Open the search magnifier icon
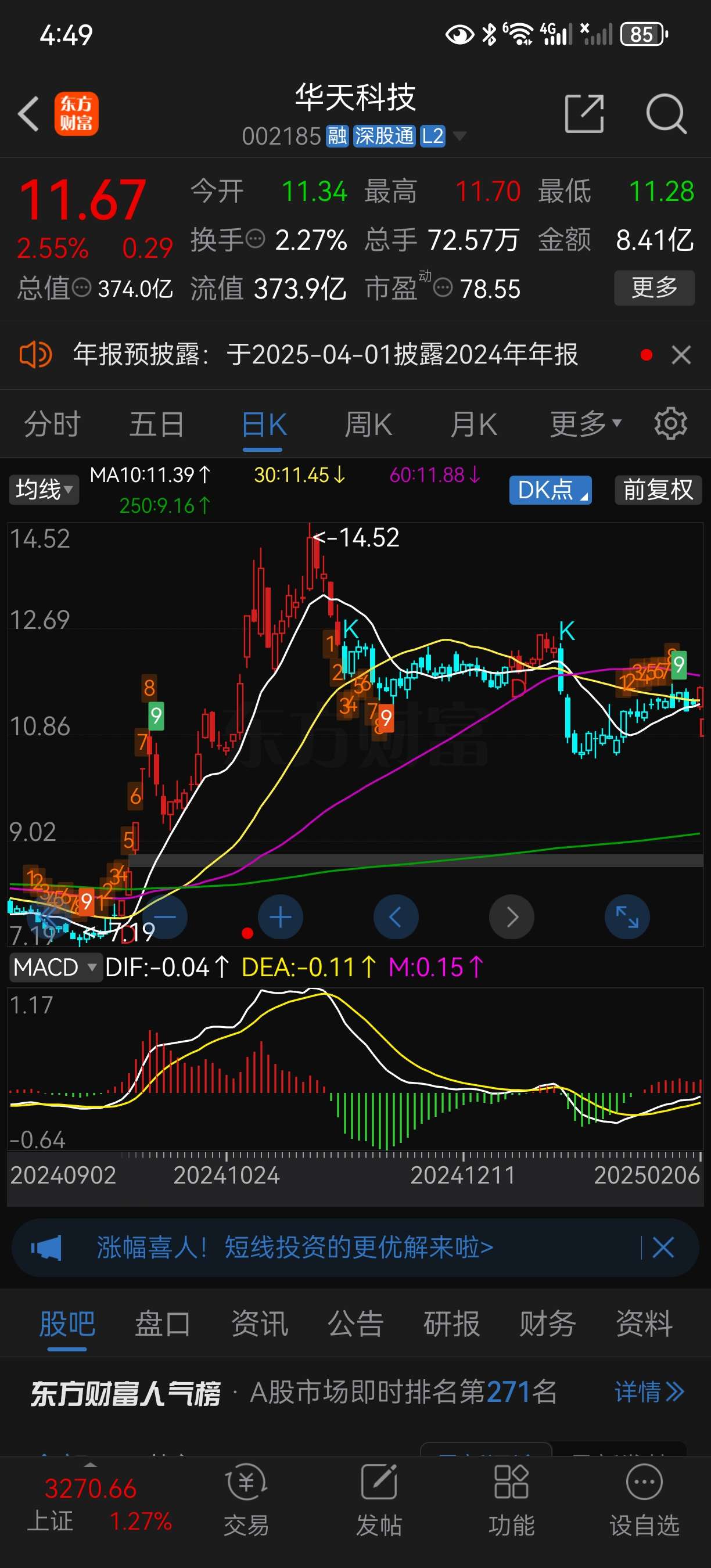Viewport: 711px width, 1568px height. (666, 114)
